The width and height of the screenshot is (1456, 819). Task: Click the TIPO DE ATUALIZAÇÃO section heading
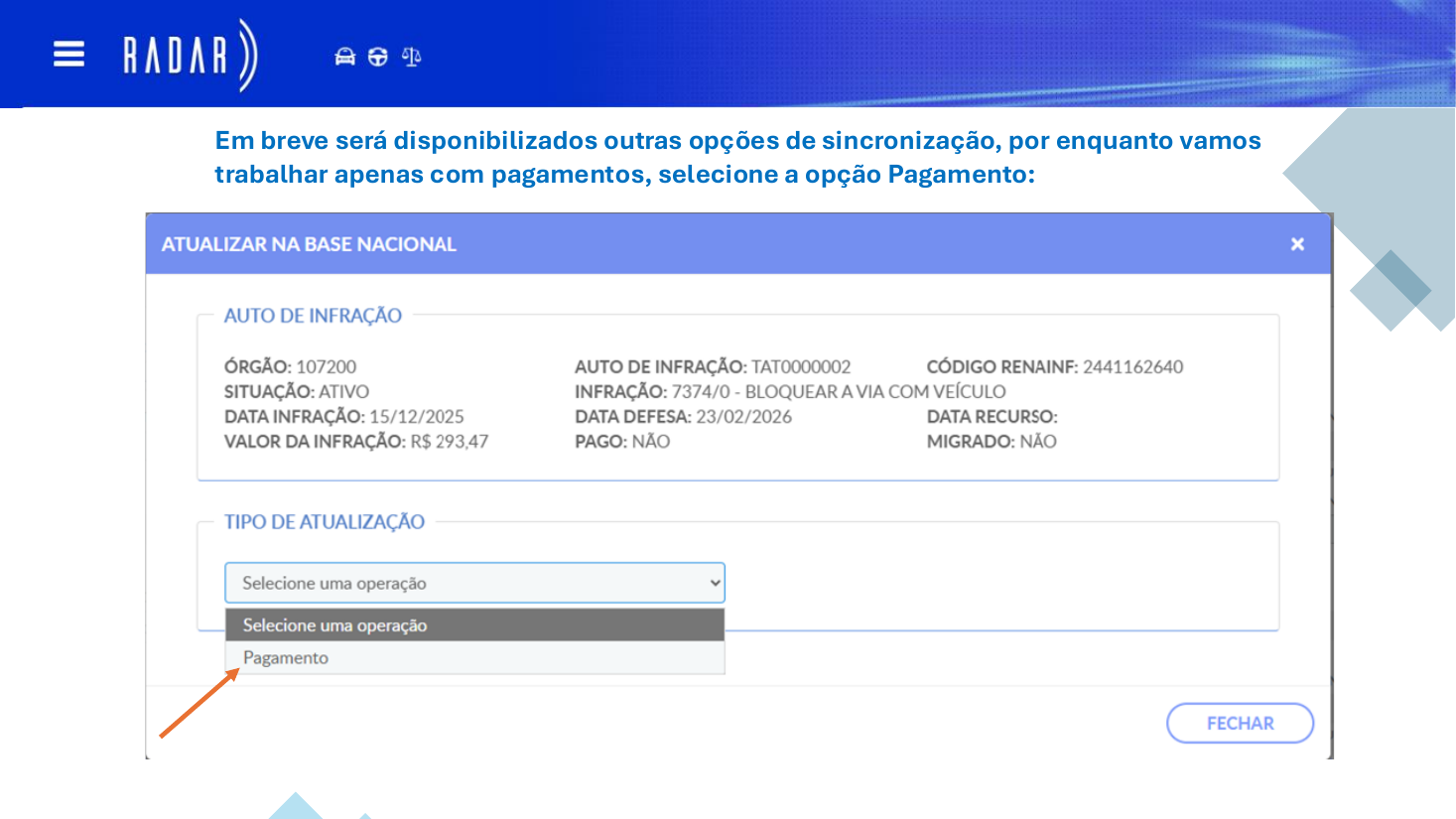[x=325, y=522]
